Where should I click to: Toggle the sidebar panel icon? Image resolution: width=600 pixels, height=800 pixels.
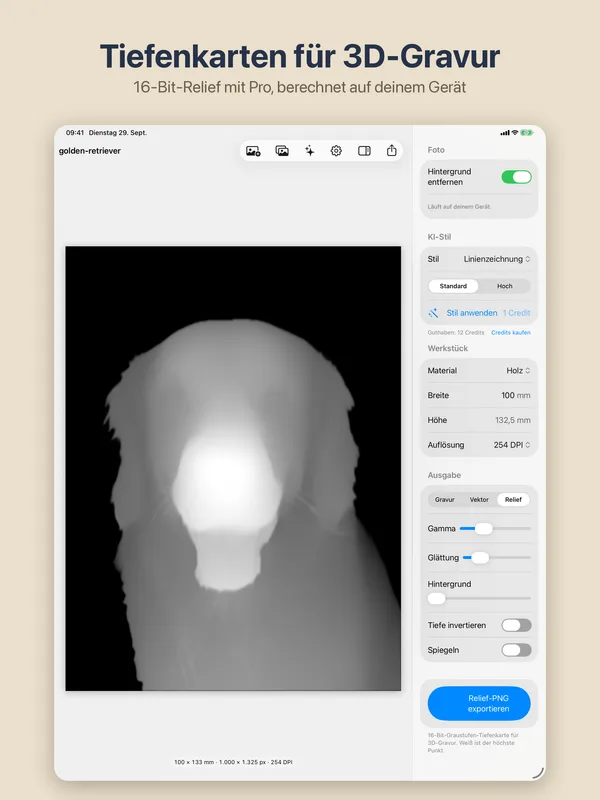pyautogui.click(x=364, y=151)
